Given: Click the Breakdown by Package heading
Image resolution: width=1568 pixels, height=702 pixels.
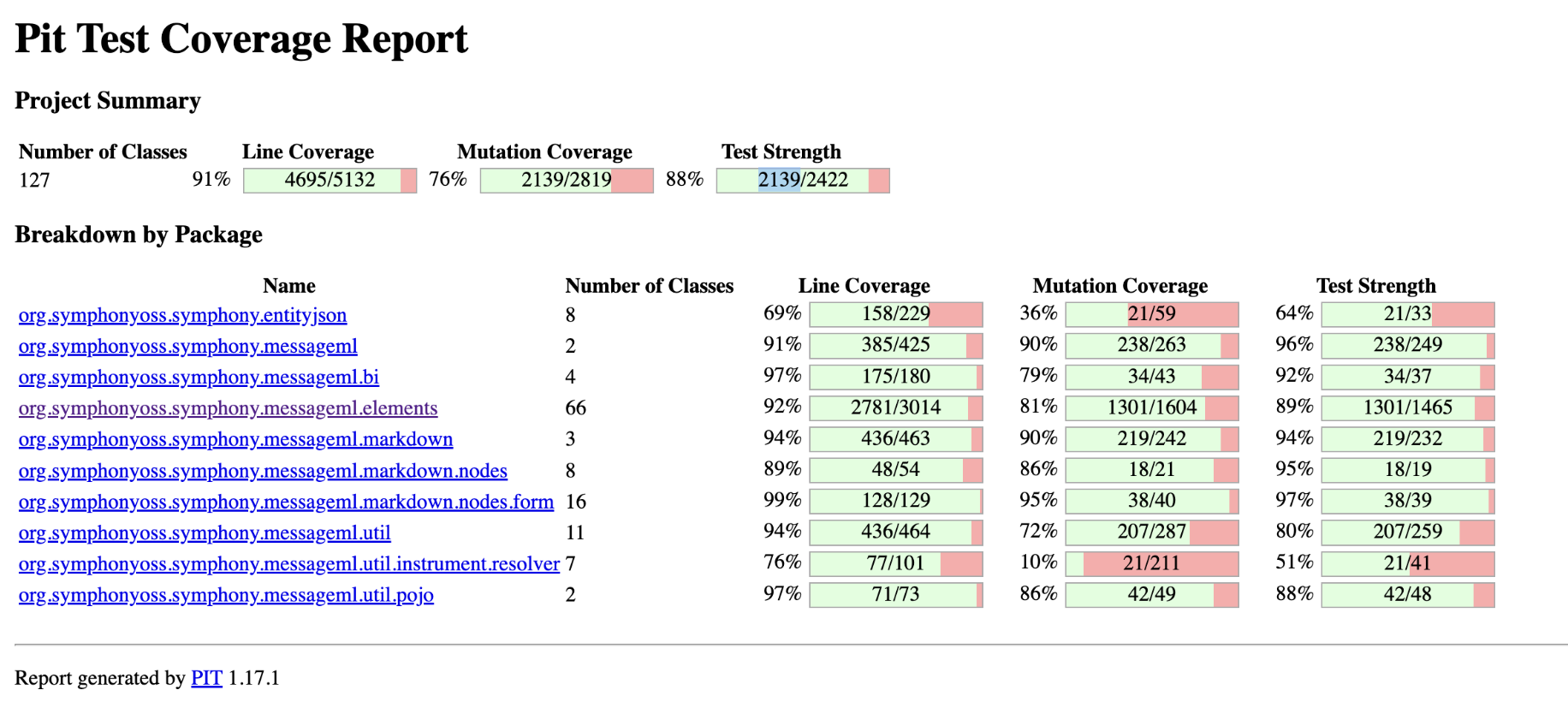Looking at the screenshot, I should click(139, 235).
